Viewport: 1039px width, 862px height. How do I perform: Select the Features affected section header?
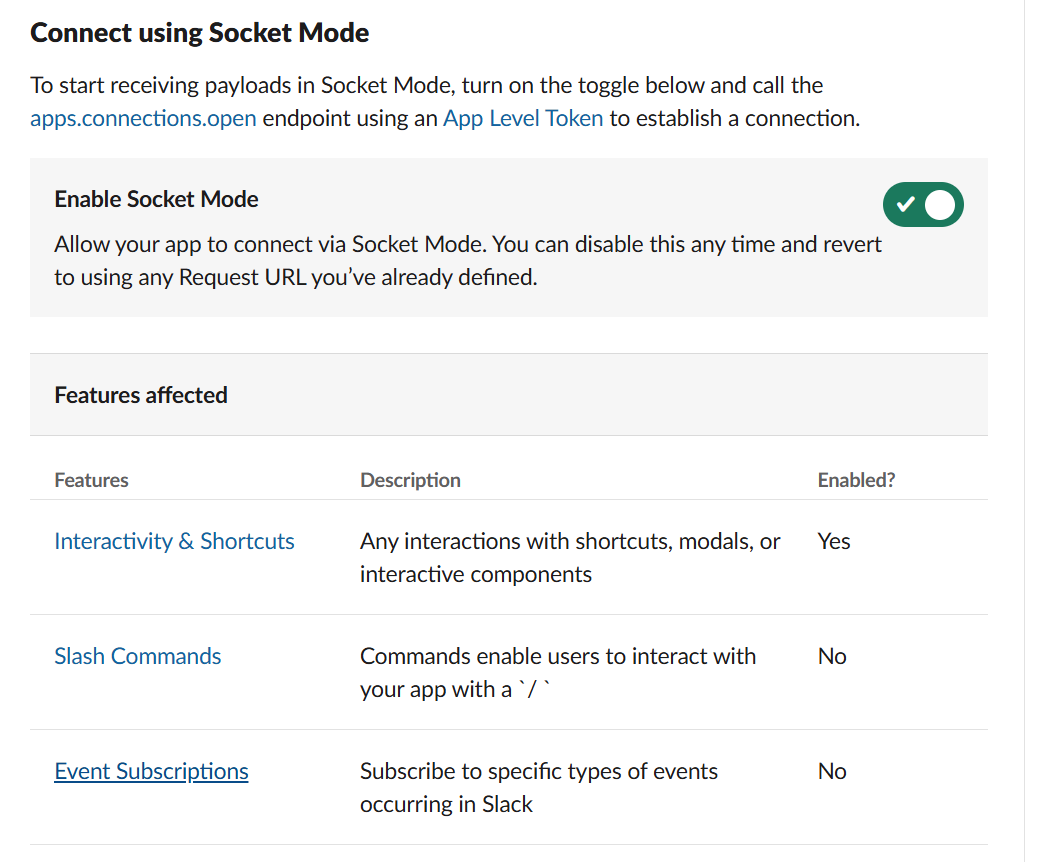point(141,395)
